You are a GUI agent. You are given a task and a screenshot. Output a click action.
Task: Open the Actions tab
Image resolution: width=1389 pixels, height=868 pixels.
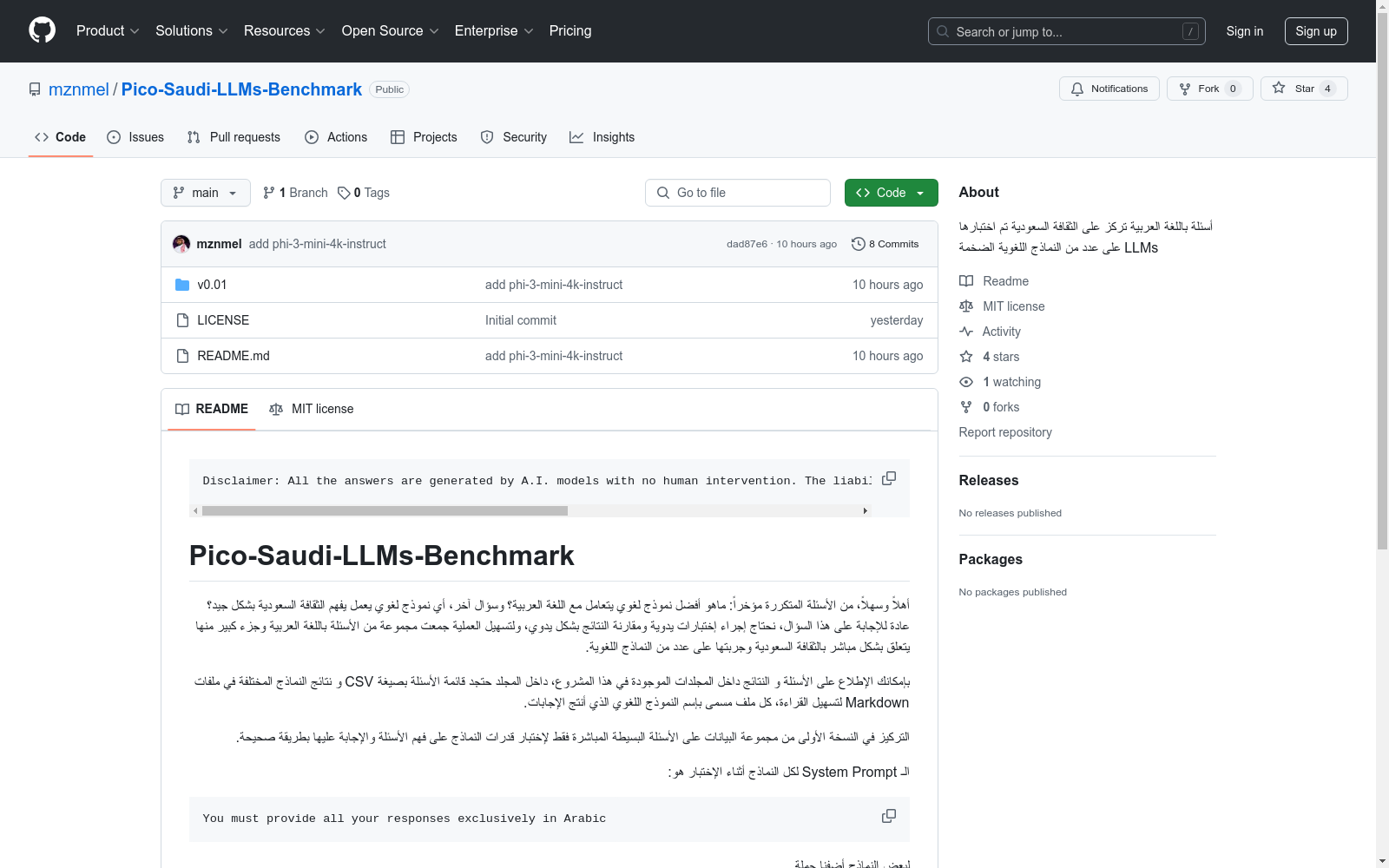(336, 137)
